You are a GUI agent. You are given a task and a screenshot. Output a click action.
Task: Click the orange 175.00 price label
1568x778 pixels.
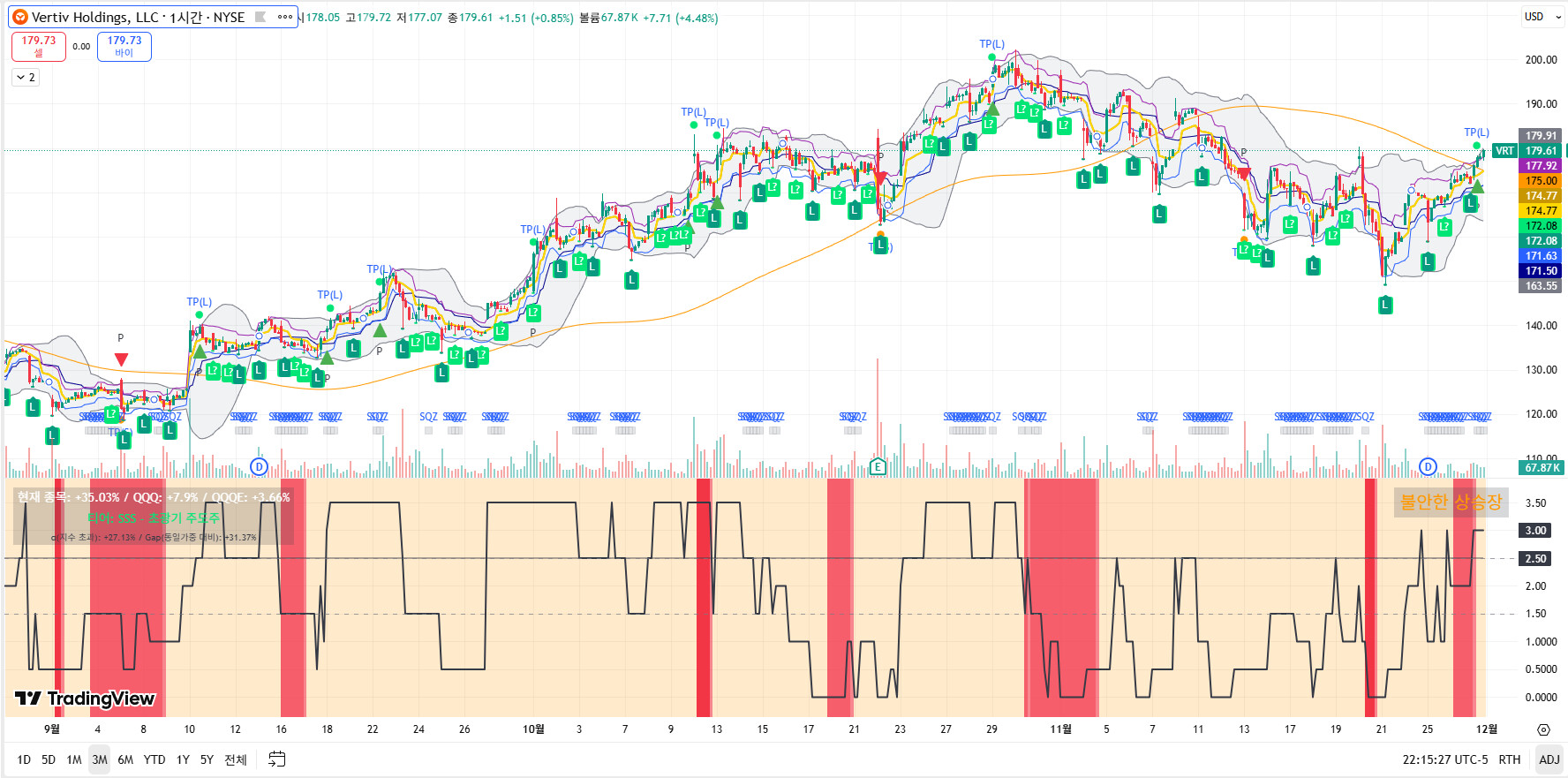(x=1542, y=181)
